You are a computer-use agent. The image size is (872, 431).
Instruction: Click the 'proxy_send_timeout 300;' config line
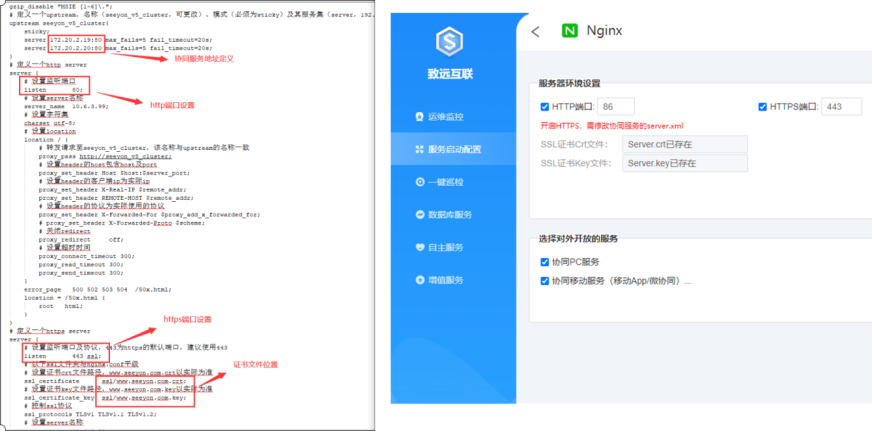click(x=81, y=273)
